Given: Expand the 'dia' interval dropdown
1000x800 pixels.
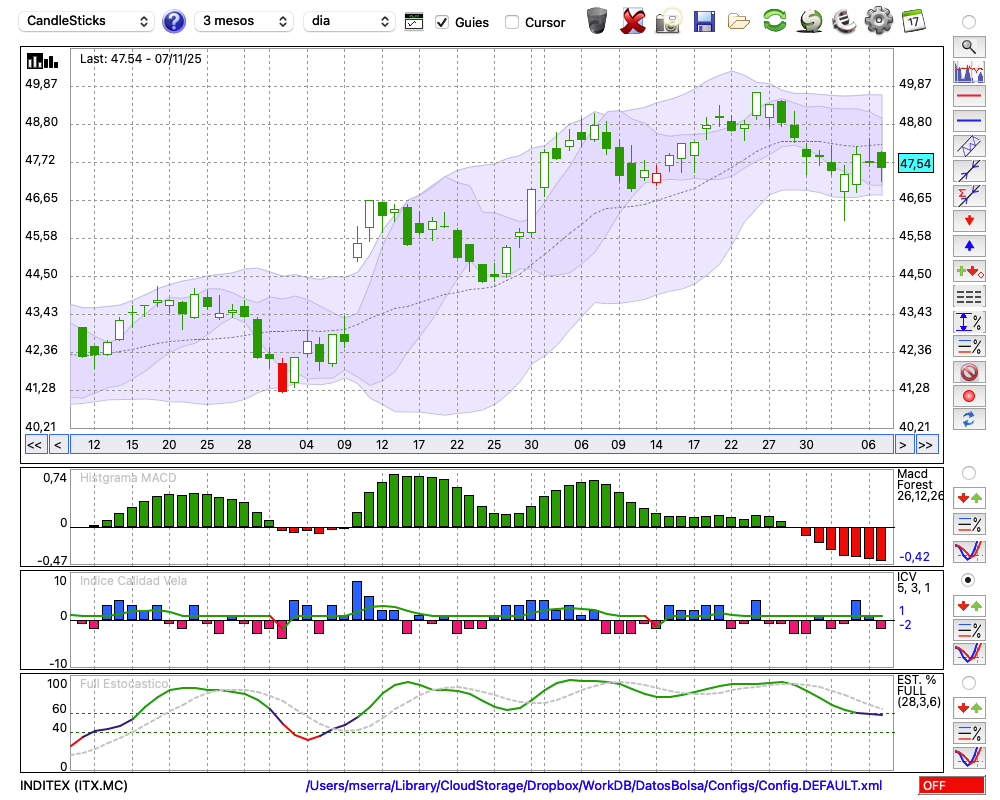Looking at the screenshot, I should 349,21.
